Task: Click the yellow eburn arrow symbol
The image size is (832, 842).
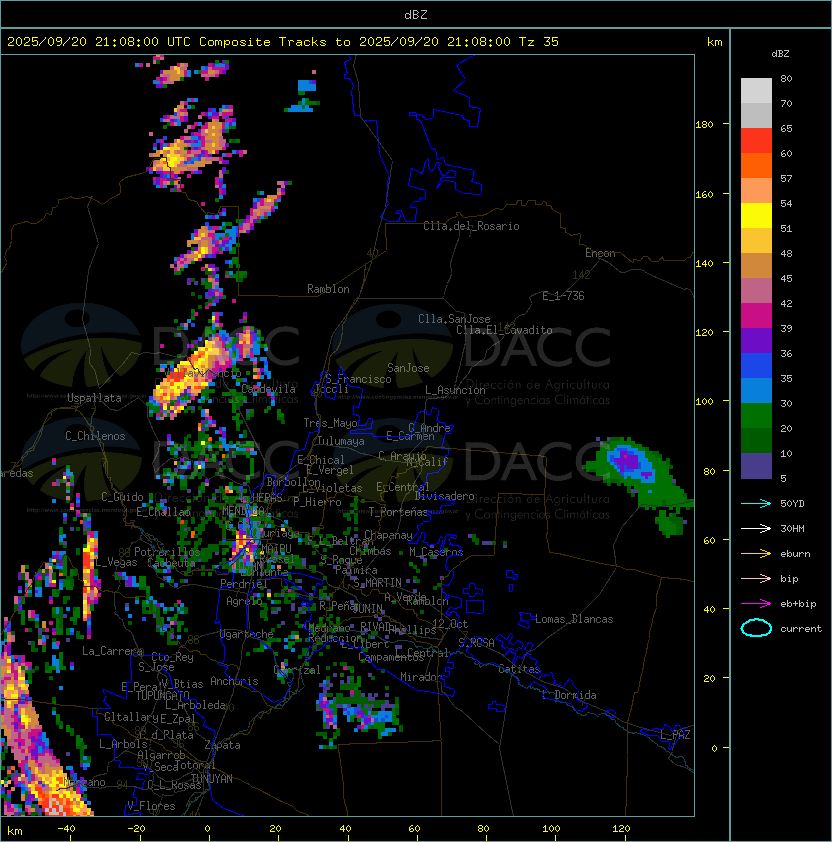Action: pos(756,554)
